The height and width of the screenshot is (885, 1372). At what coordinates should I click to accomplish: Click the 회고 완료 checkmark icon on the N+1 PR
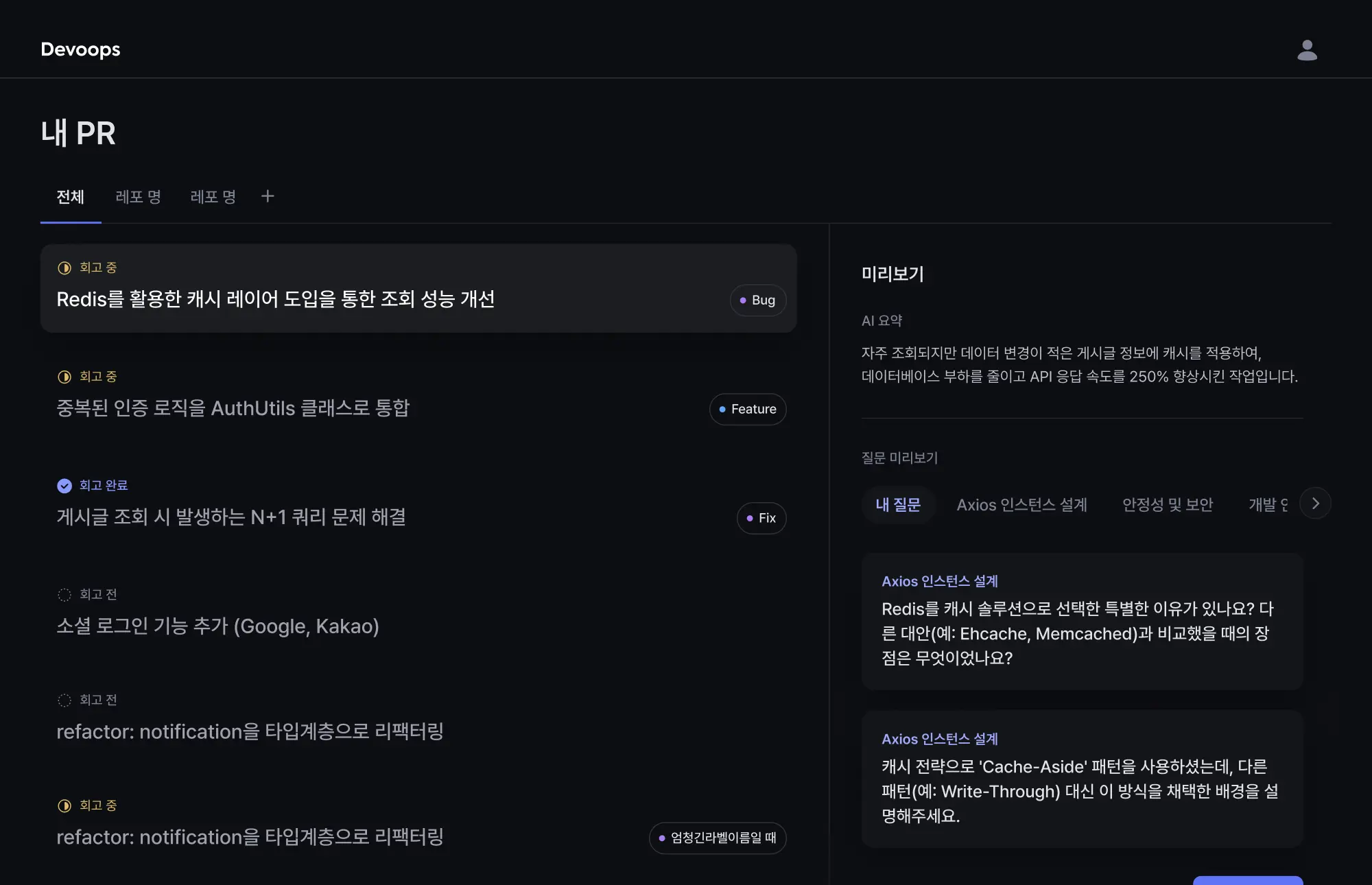65,486
